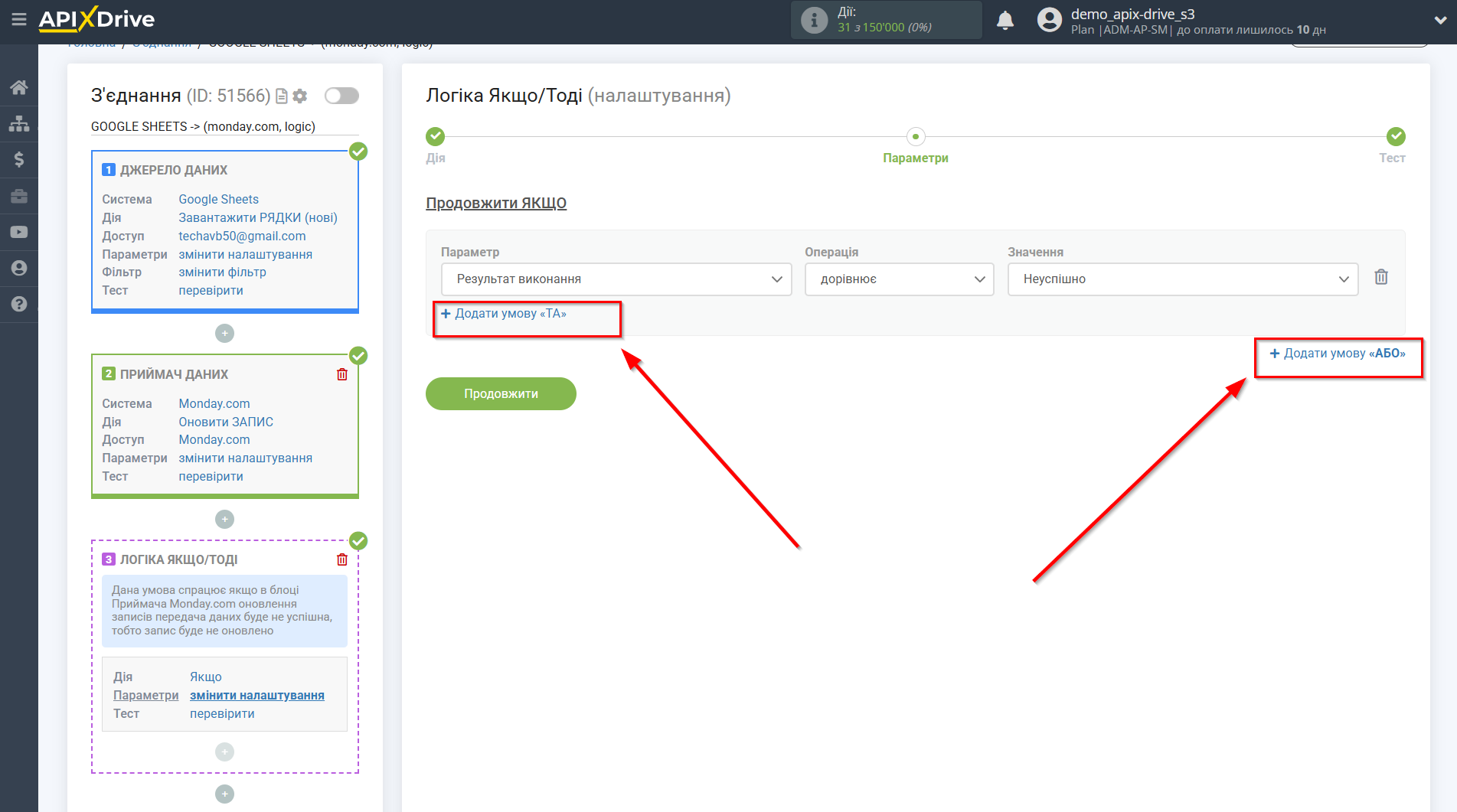The height and width of the screenshot is (812, 1457).
Task: Toggle the connection on/off switch
Action: click(341, 96)
